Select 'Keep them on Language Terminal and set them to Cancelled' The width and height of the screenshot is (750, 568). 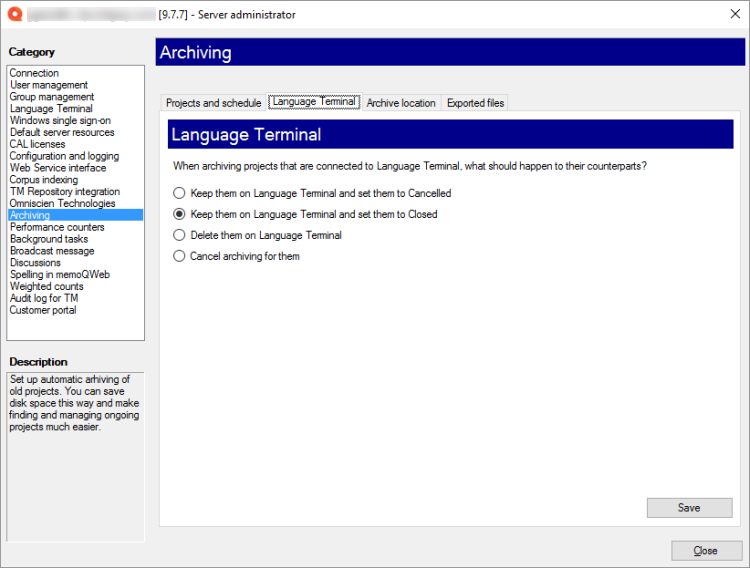pos(312,193)
